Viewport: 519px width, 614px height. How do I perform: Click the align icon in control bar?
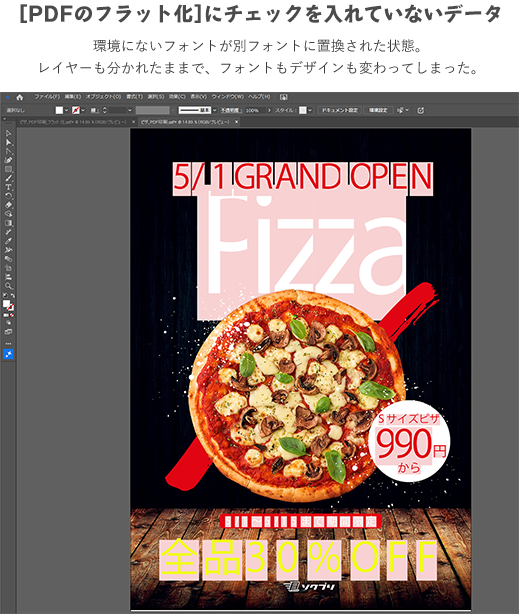pyautogui.click(x=400, y=110)
